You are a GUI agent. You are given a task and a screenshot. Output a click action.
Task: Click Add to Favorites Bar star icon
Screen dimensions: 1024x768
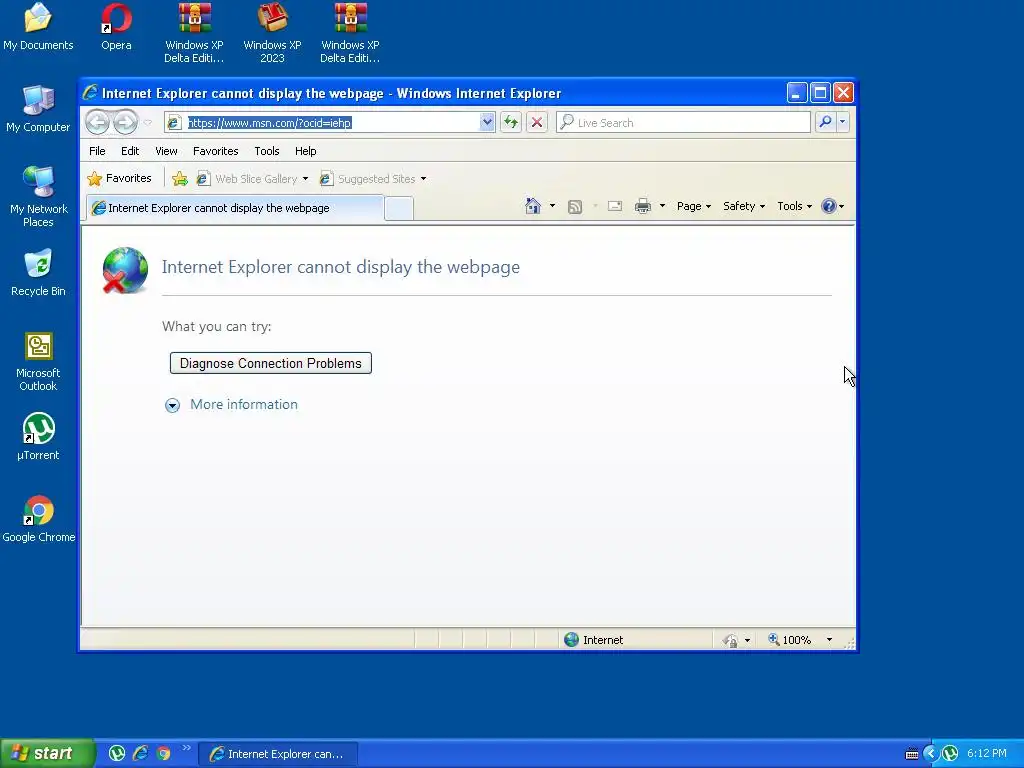180,178
